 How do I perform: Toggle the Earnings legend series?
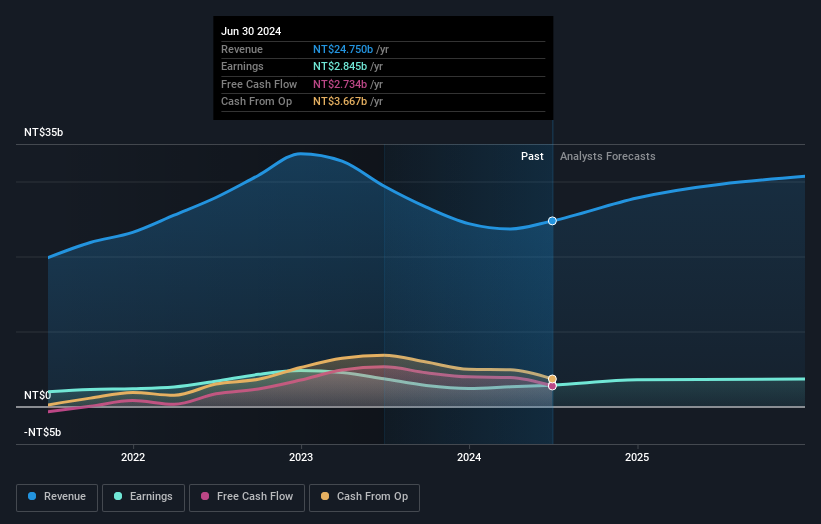pos(143,497)
